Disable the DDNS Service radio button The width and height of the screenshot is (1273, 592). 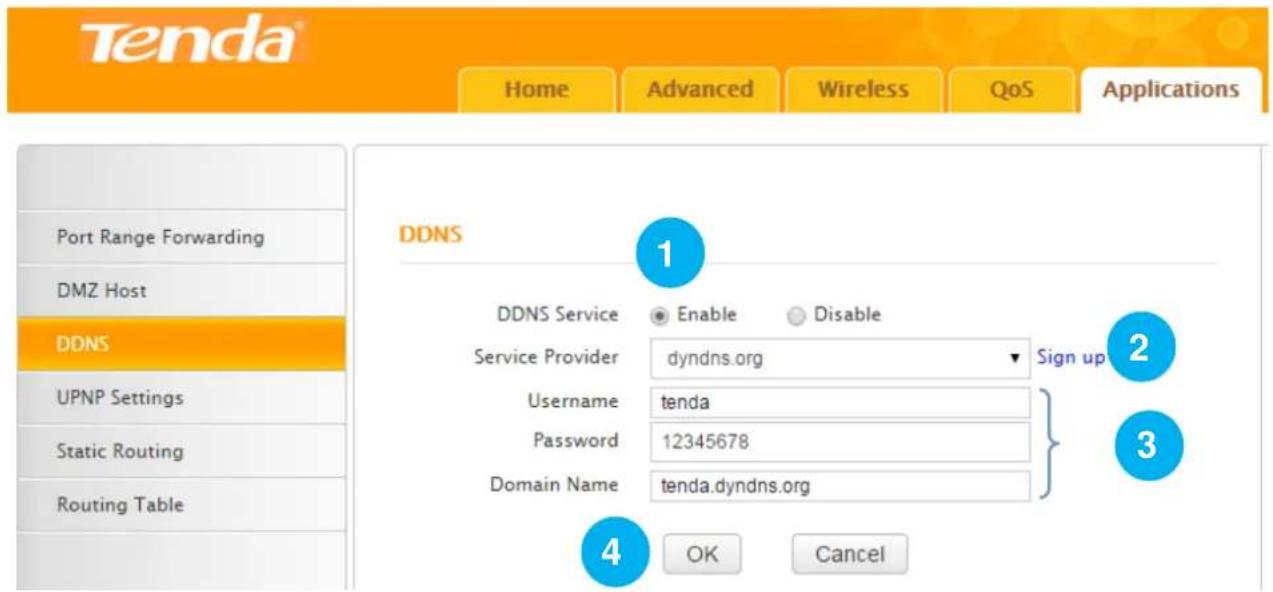(x=796, y=315)
